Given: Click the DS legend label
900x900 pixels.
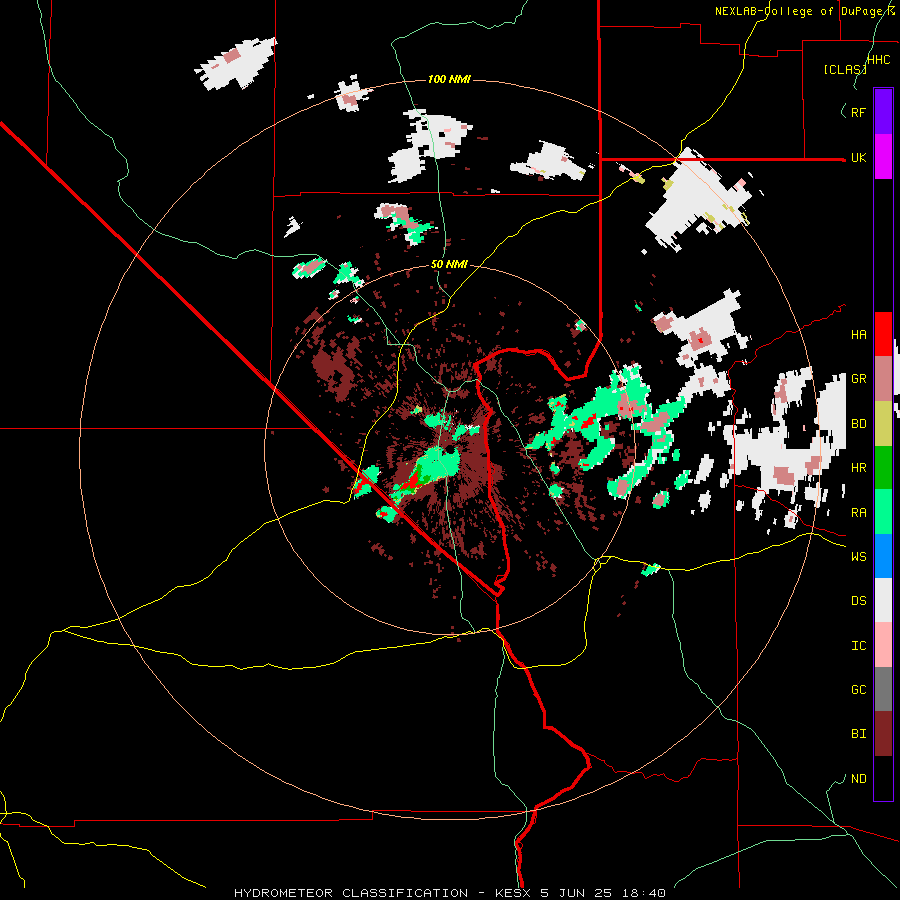Looking at the screenshot, I should coord(858,601).
